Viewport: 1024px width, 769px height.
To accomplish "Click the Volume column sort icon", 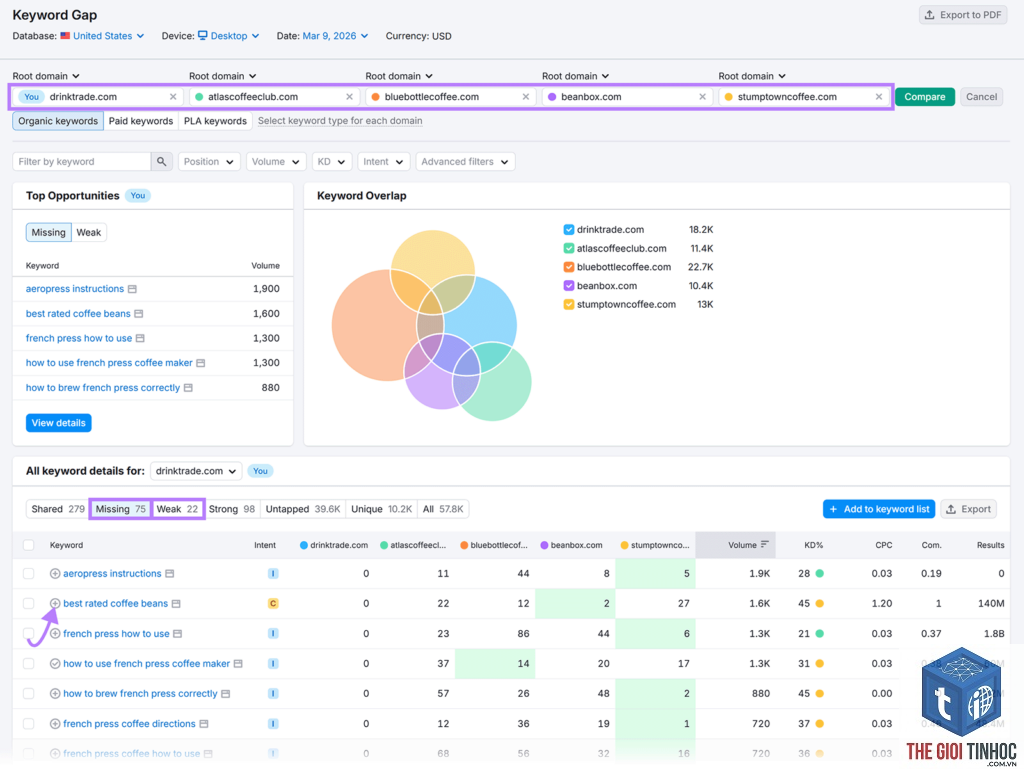I will tap(765, 544).
